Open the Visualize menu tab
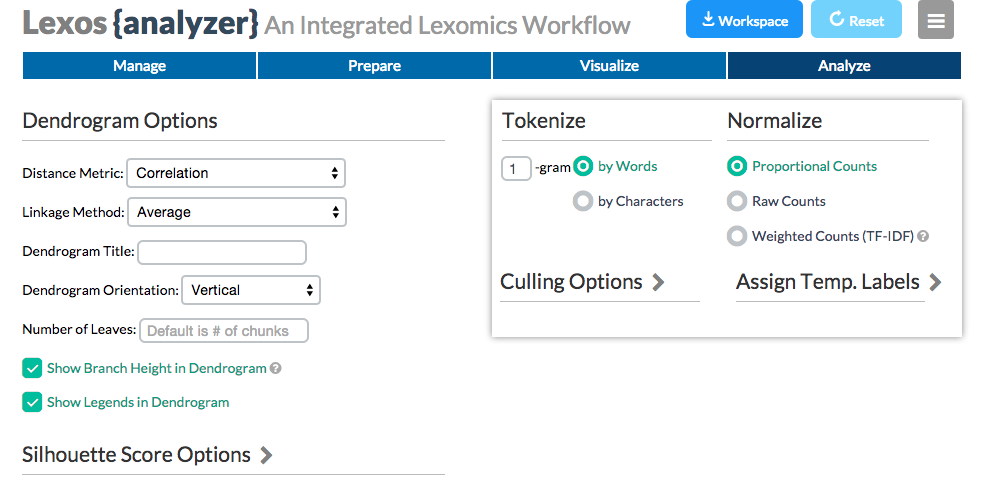The width and height of the screenshot is (1006, 491). pyautogui.click(x=610, y=66)
